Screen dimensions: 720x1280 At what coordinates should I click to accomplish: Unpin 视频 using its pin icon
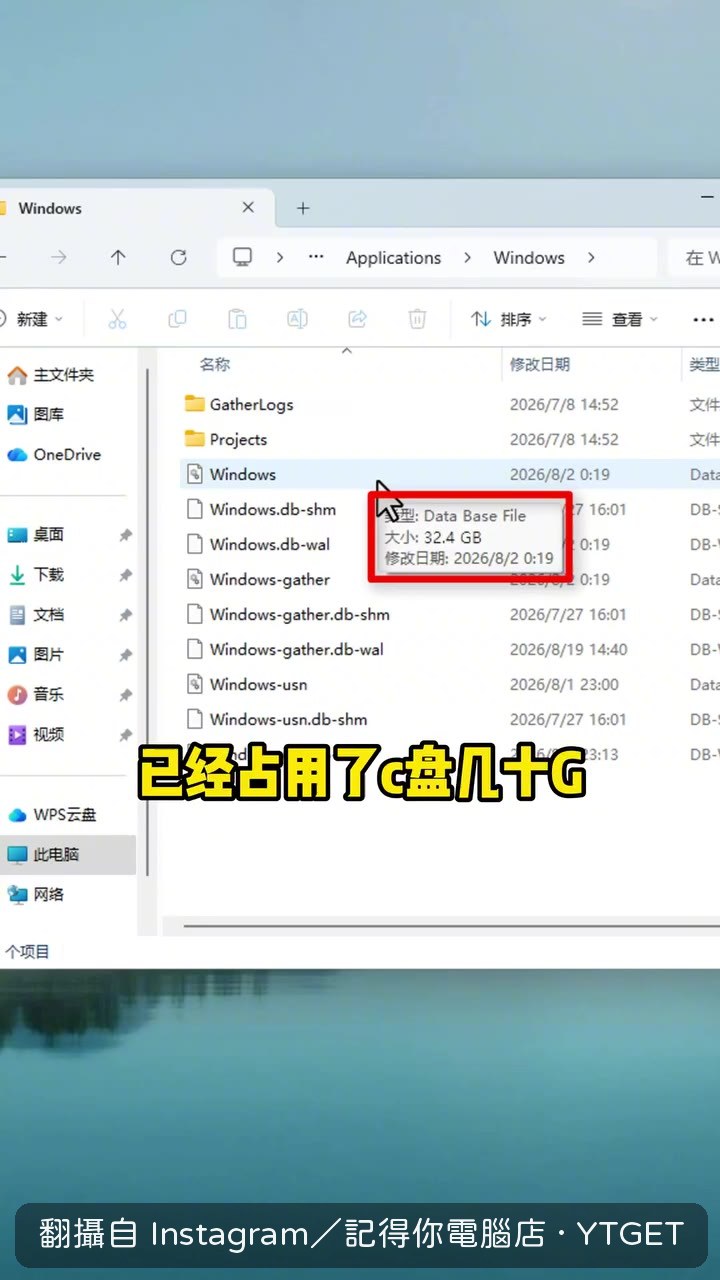(x=126, y=736)
